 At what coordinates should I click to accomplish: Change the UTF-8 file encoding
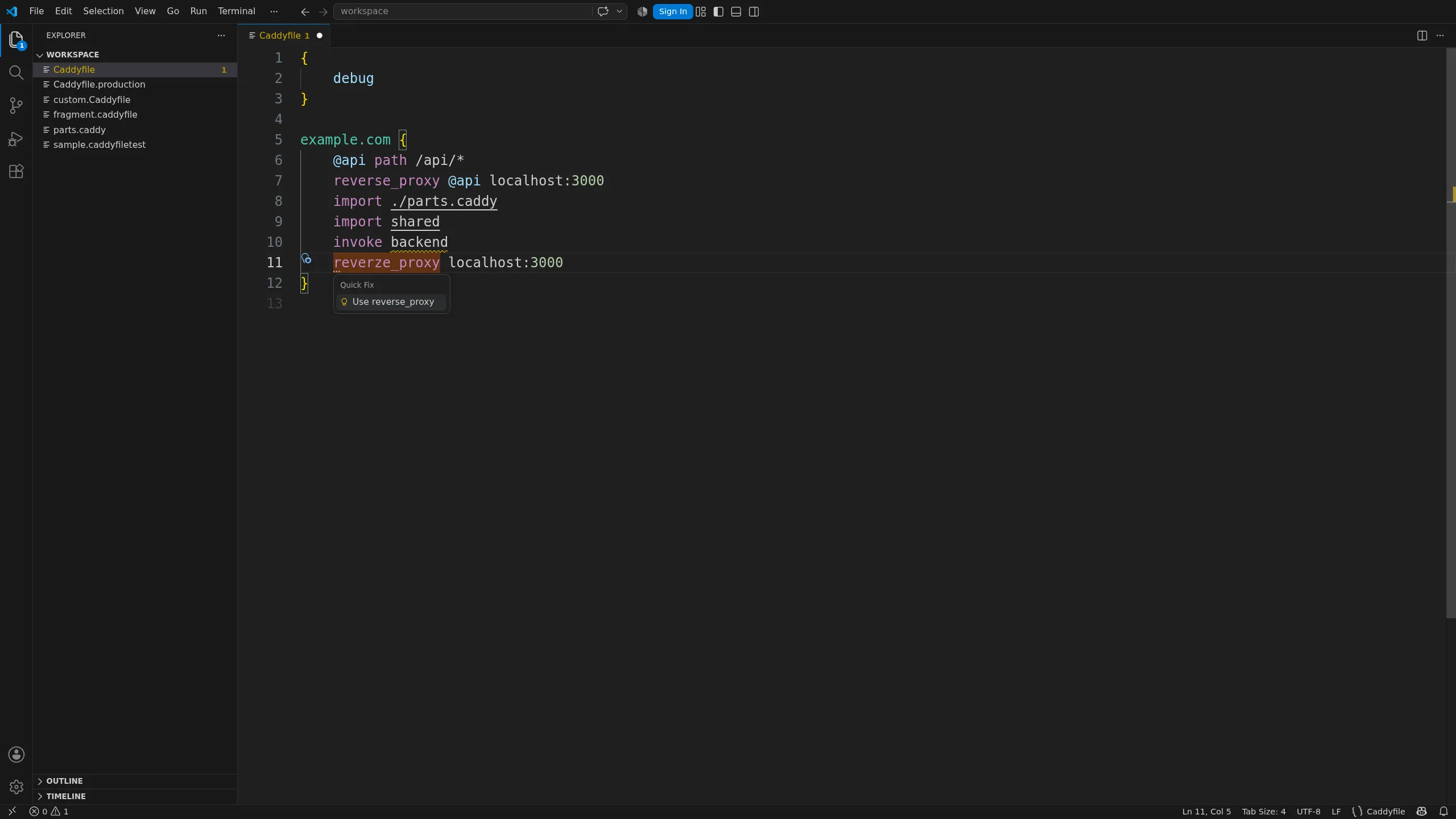pos(1308,812)
